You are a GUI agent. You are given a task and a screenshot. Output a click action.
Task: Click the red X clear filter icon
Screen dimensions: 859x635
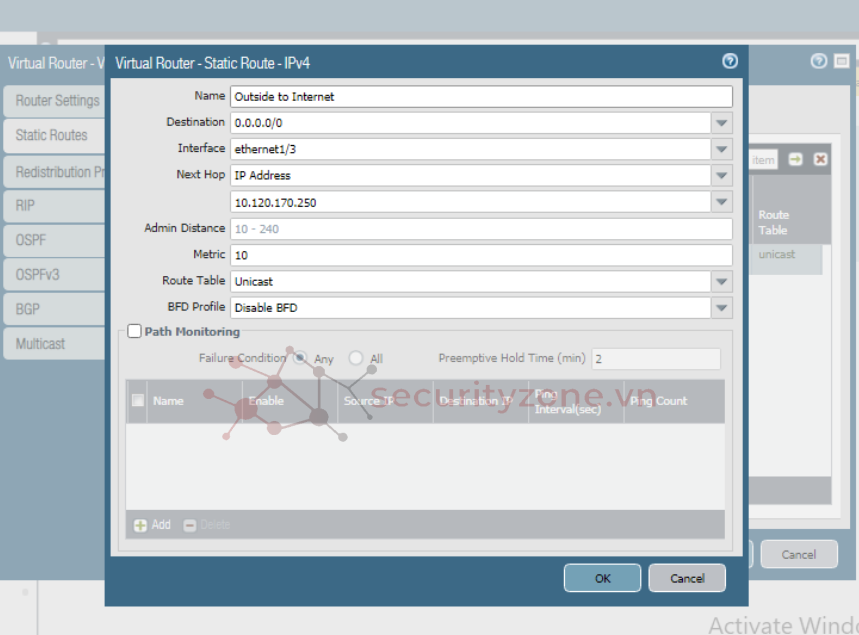click(x=820, y=160)
